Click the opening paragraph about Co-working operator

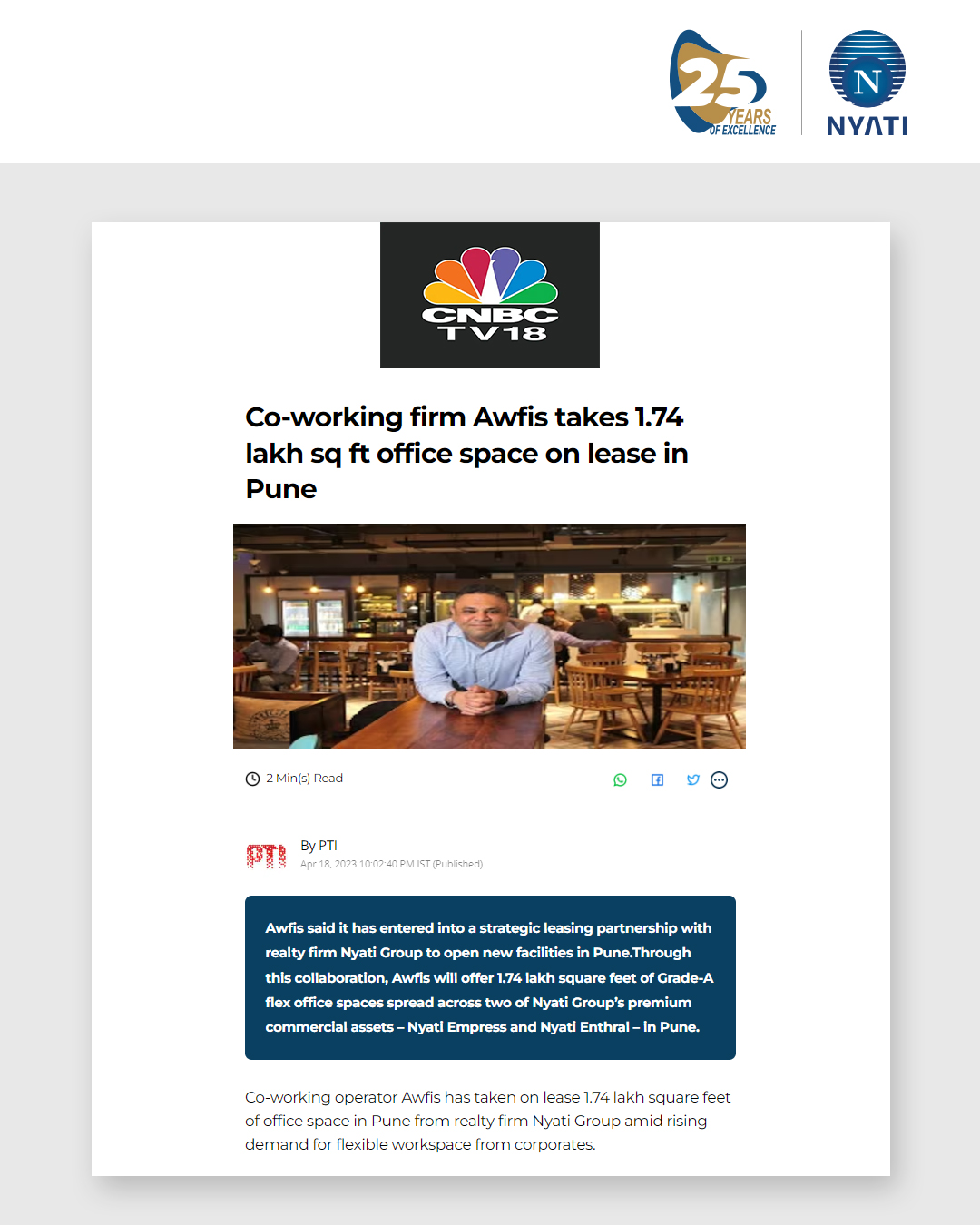tap(488, 1121)
